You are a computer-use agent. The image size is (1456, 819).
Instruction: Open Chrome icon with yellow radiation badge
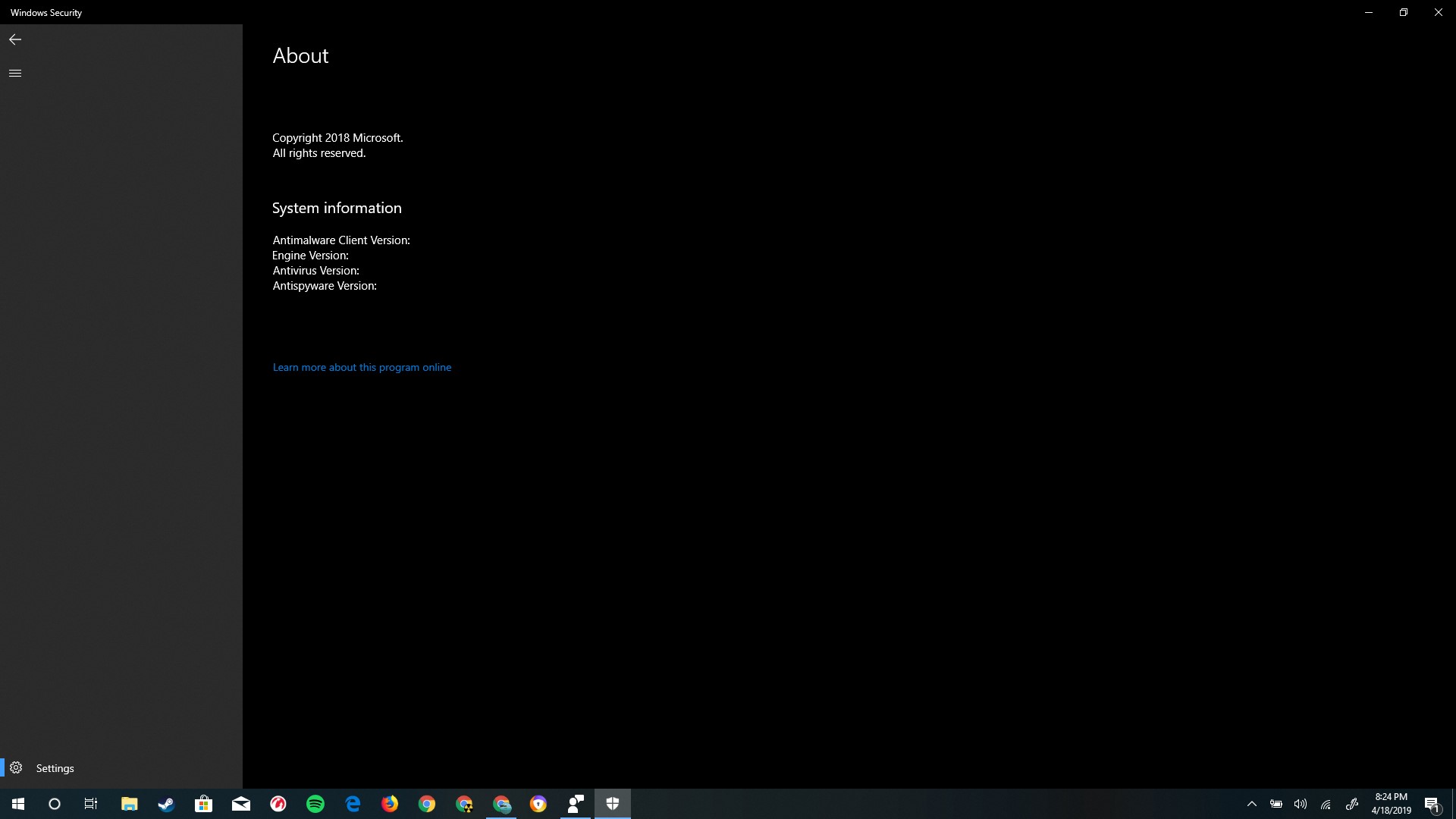click(x=464, y=804)
